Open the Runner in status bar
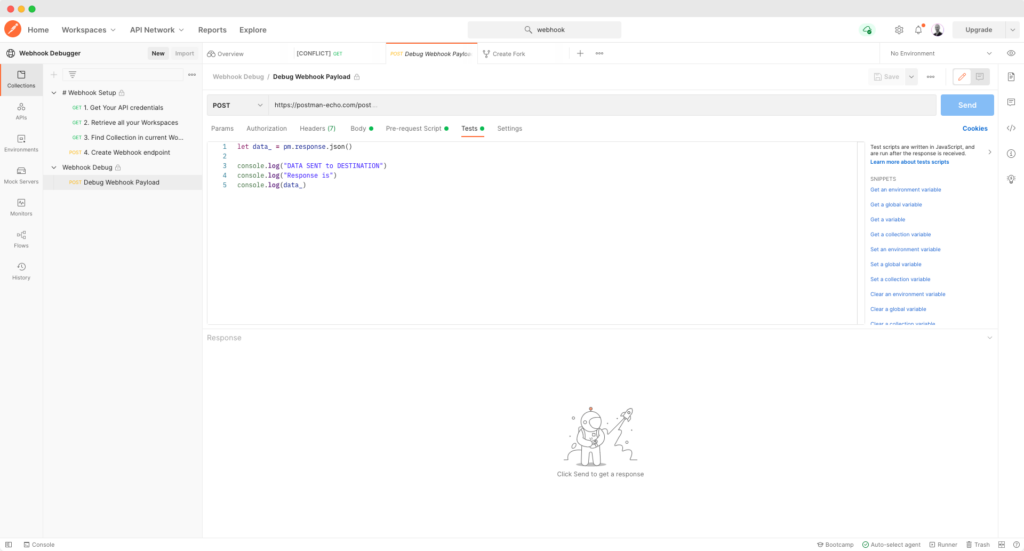This screenshot has height=551, width=1024. (x=943, y=544)
